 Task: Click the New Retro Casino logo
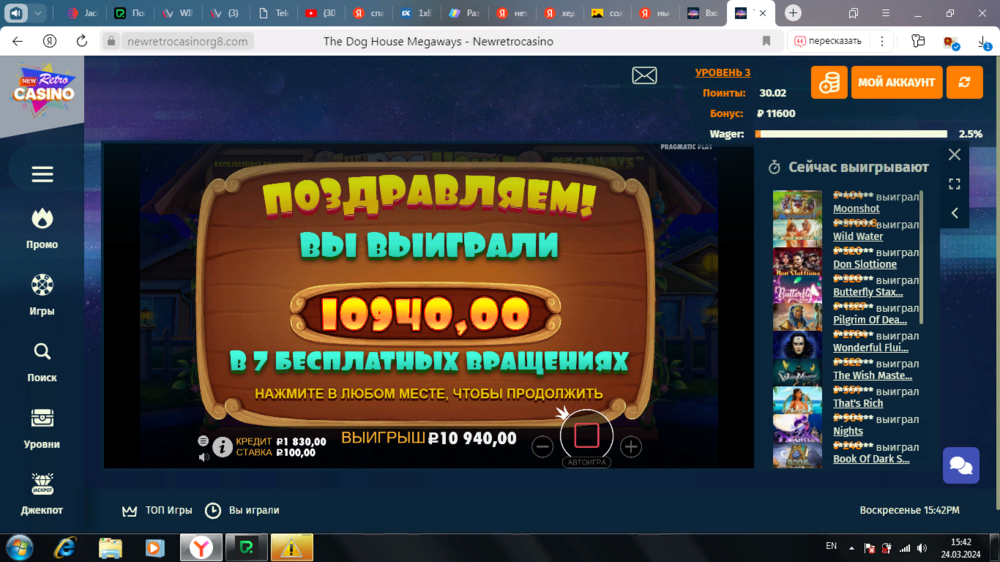[x=43, y=91]
